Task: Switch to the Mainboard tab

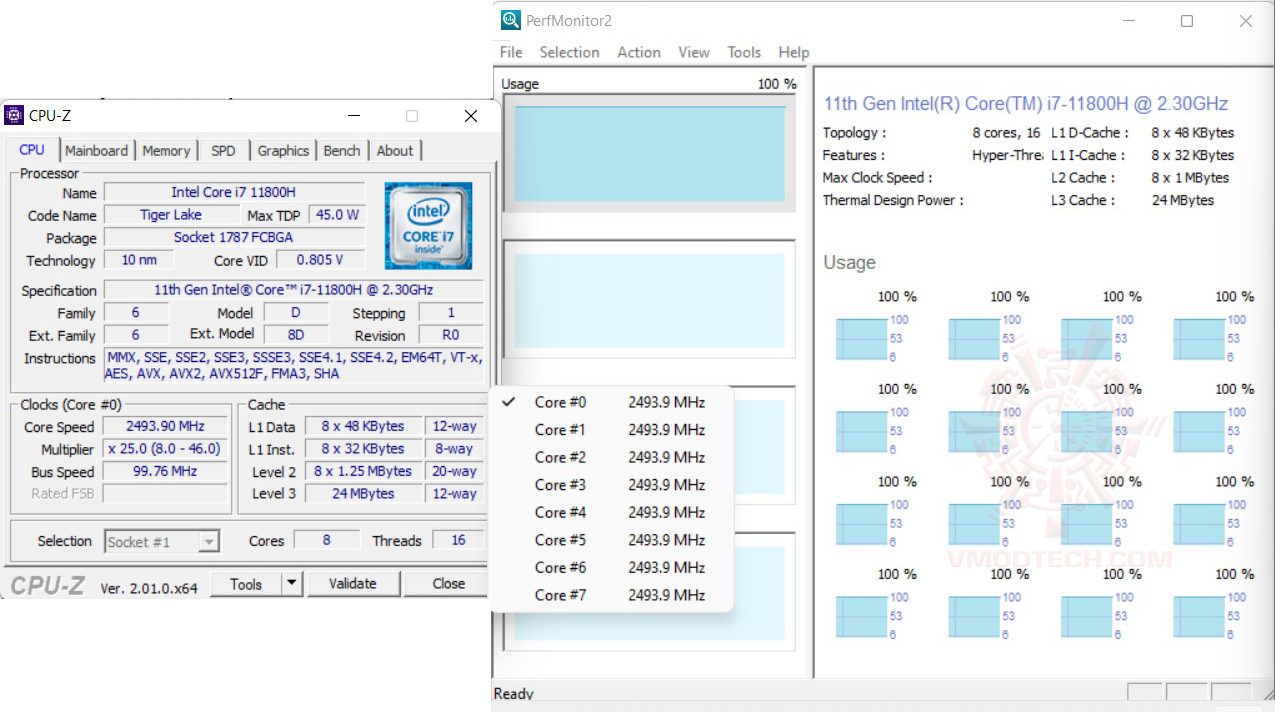Action: (96, 151)
